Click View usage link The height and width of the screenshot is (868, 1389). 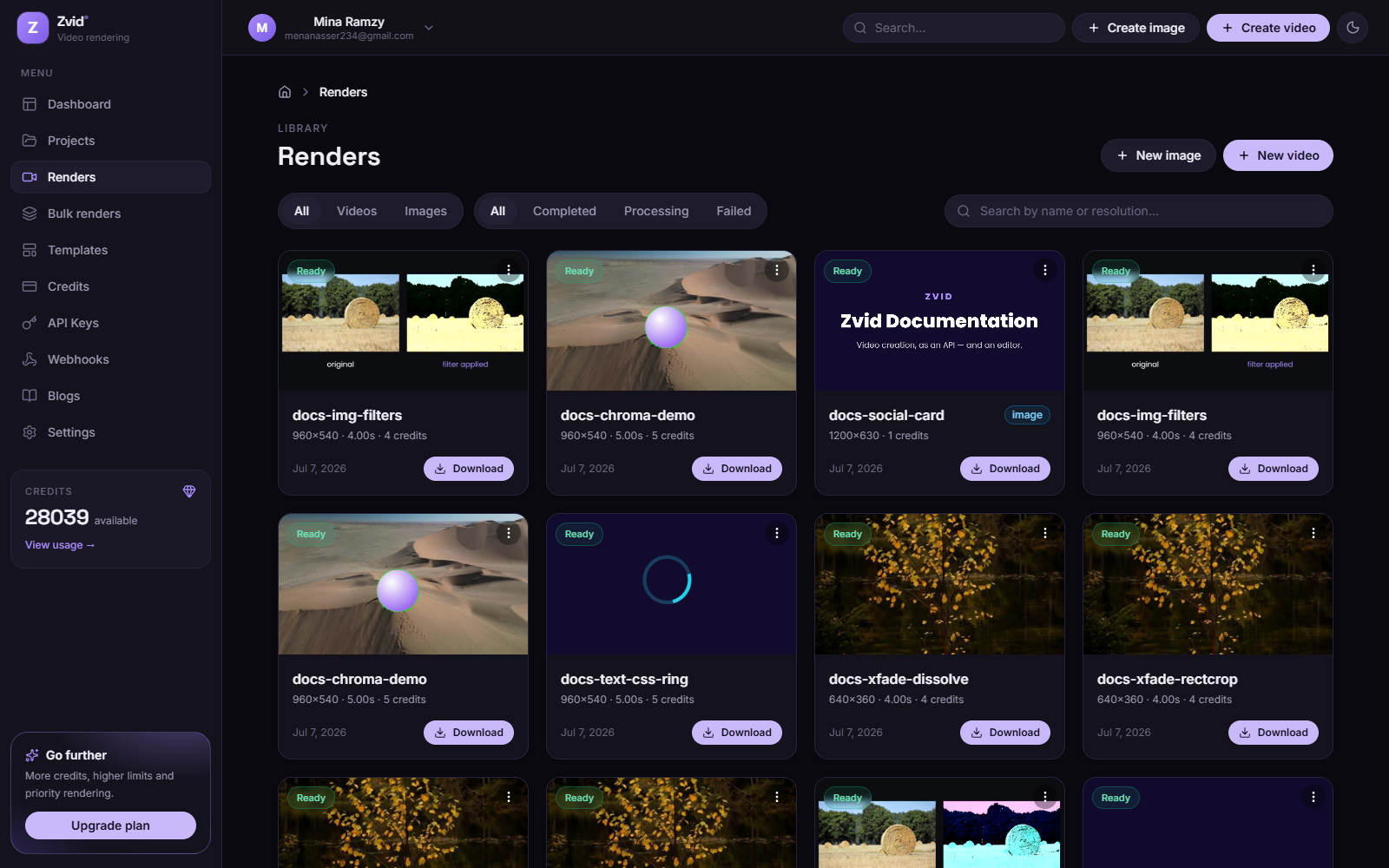(x=60, y=545)
